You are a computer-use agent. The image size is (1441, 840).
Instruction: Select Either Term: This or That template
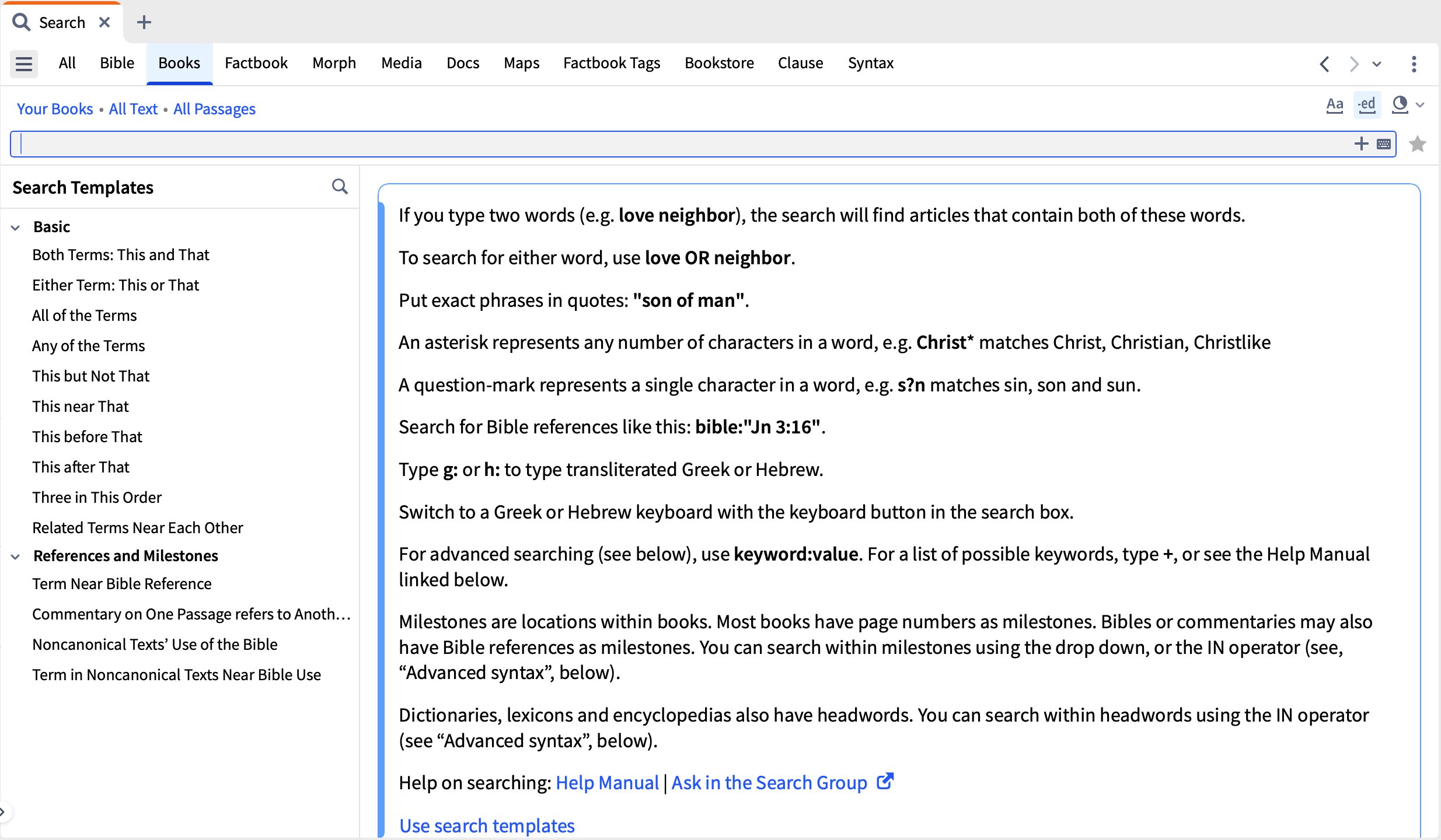pos(116,285)
